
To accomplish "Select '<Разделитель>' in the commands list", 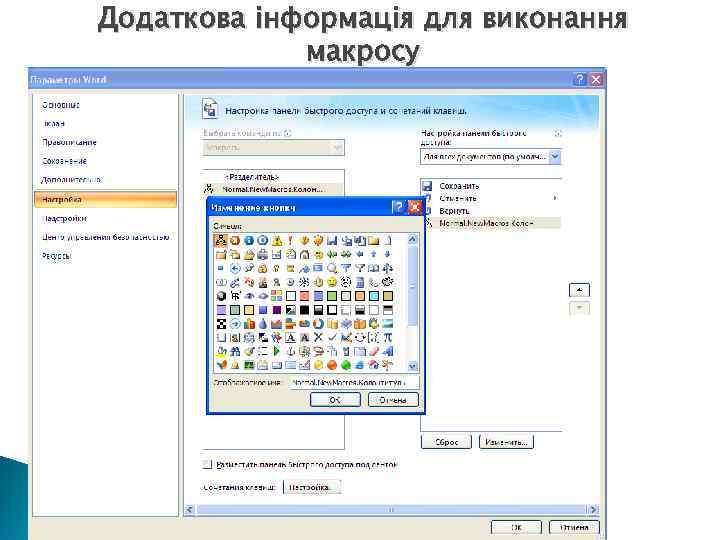I will [273, 177].
